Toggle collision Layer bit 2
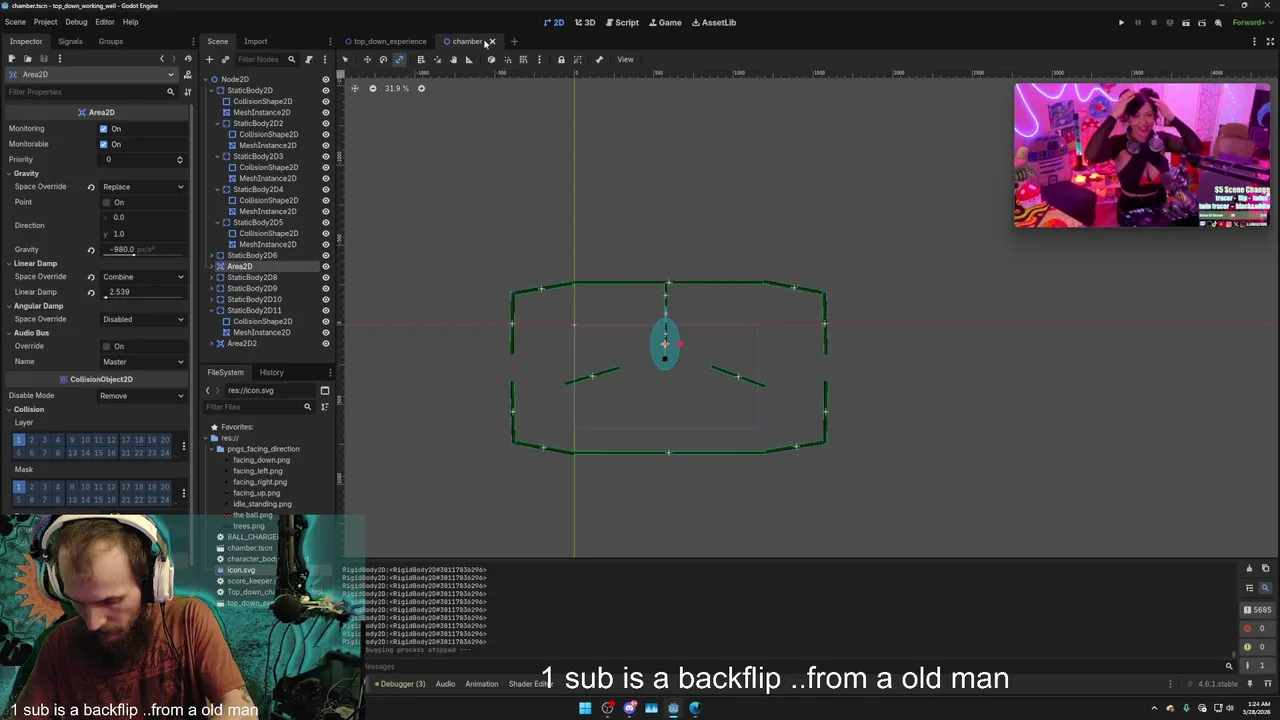This screenshot has height=720, width=1280. point(31,440)
